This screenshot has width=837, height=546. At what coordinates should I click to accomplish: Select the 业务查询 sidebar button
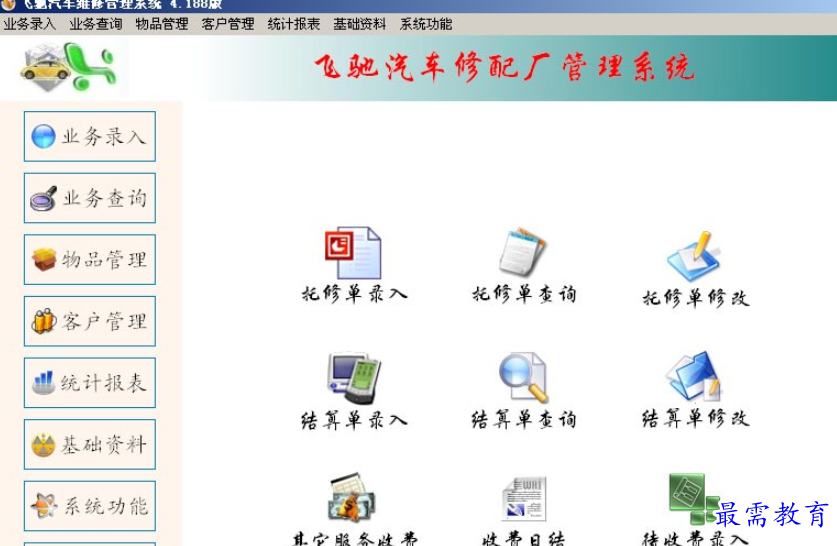[x=90, y=198]
